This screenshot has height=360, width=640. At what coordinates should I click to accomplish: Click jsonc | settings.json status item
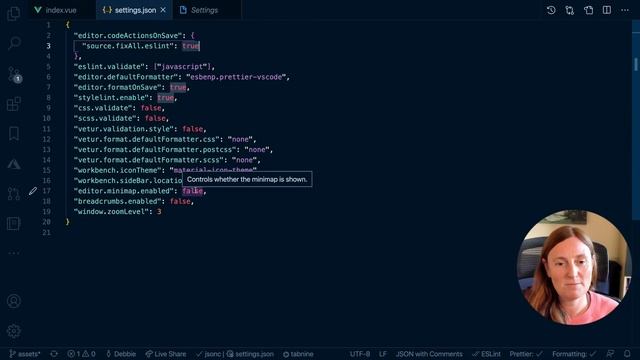[235, 354]
